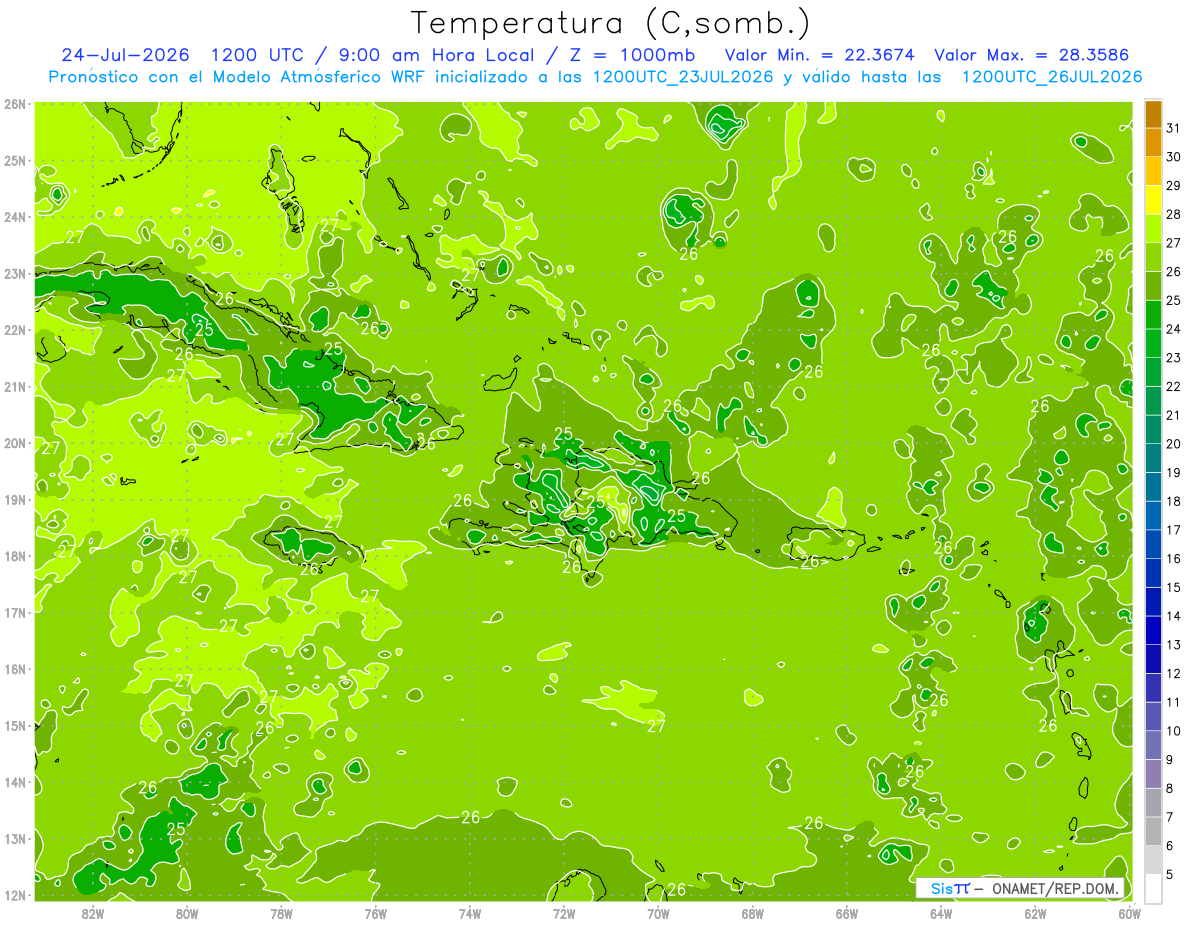Click the "1200UTC_26JUL2026" valid-until time
1200x927 pixels.
pyautogui.click(x=1051, y=76)
